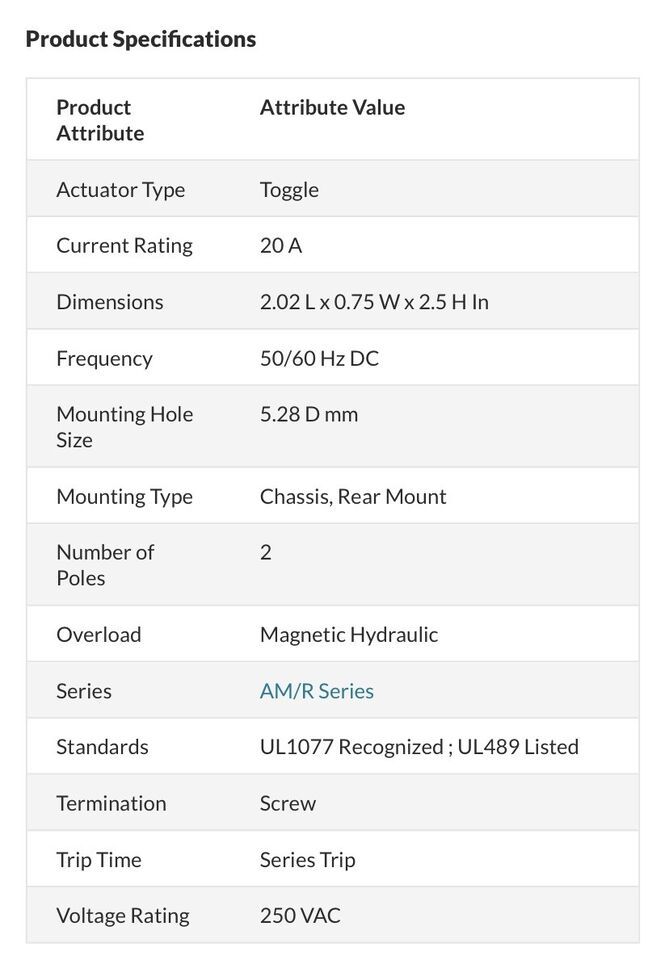Screen dimensions: 669x960
Task: Click the Voltage Rating label
Action: 123,916
